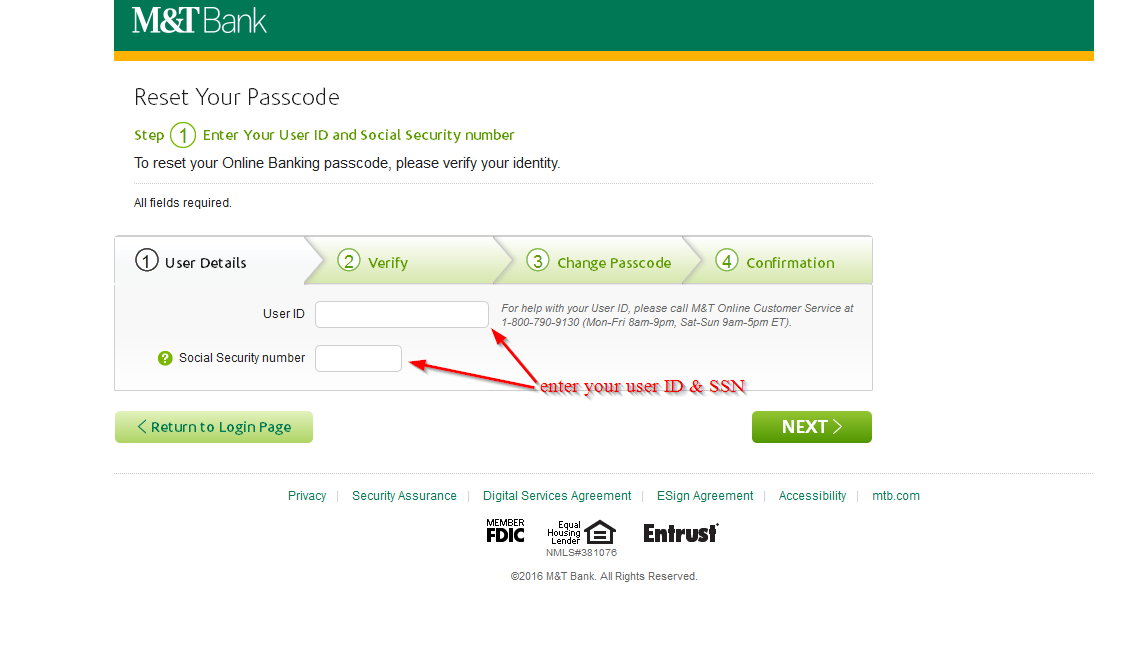The width and height of the screenshot is (1143, 648).
Task: Open the Digital Services Agreement link
Action: (x=557, y=496)
